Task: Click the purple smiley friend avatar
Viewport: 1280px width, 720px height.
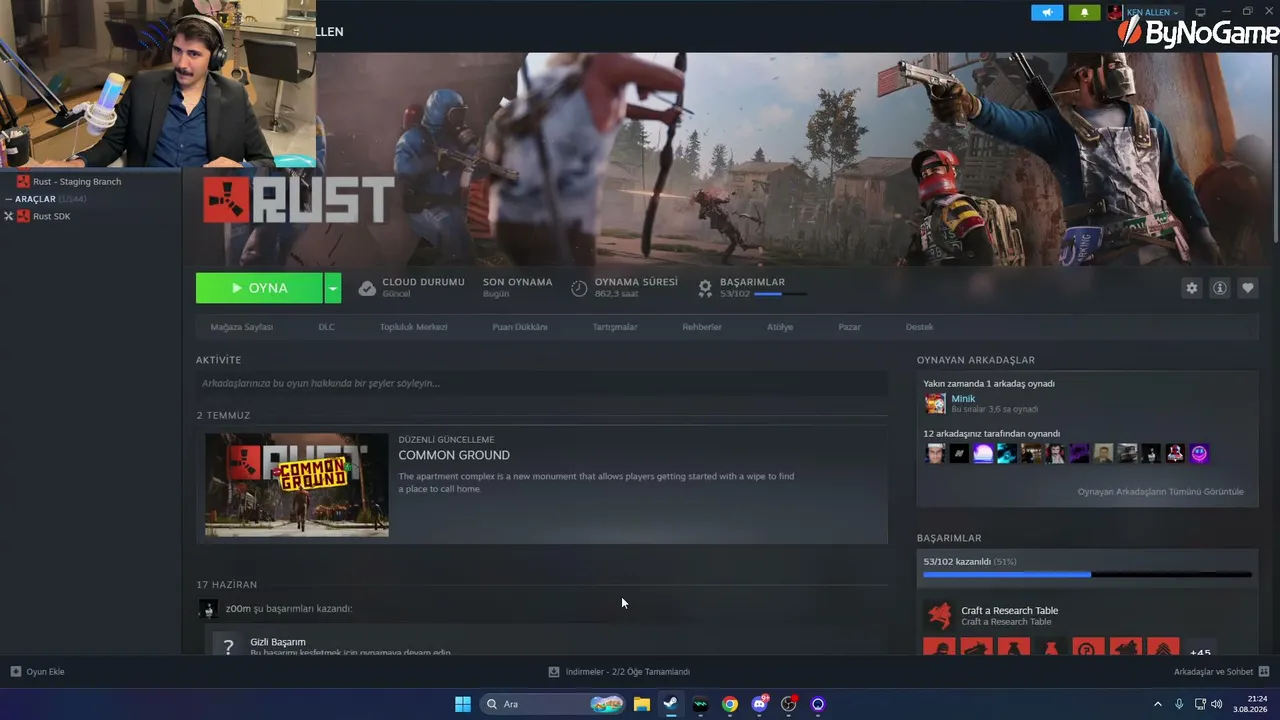Action: (x=1199, y=454)
